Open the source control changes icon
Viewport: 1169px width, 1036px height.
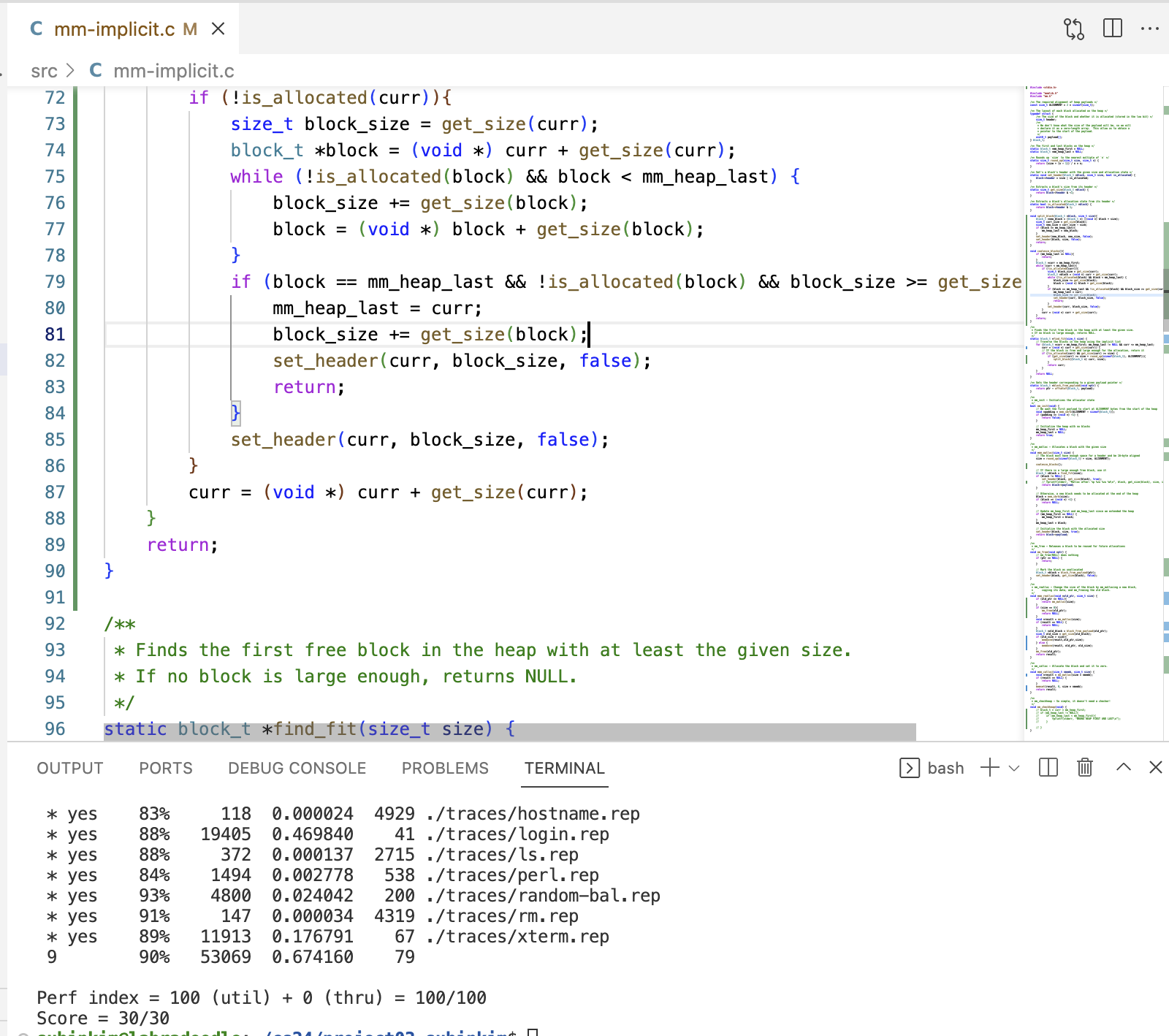click(x=1073, y=29)
